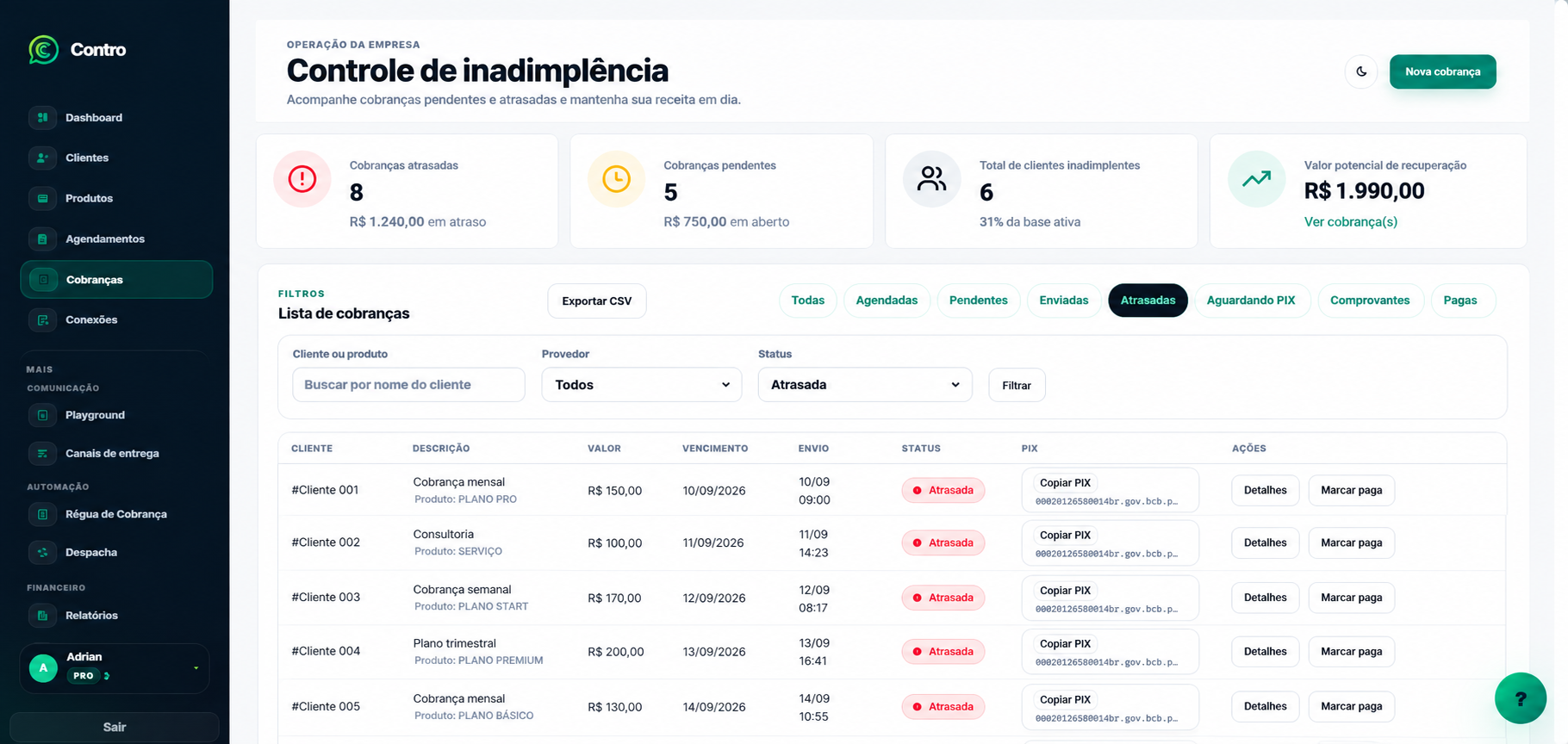1568x744 pixels.
Task: Select the Comprovantes filter tab
Action: pyautogui.click(x=1370, y=301)
